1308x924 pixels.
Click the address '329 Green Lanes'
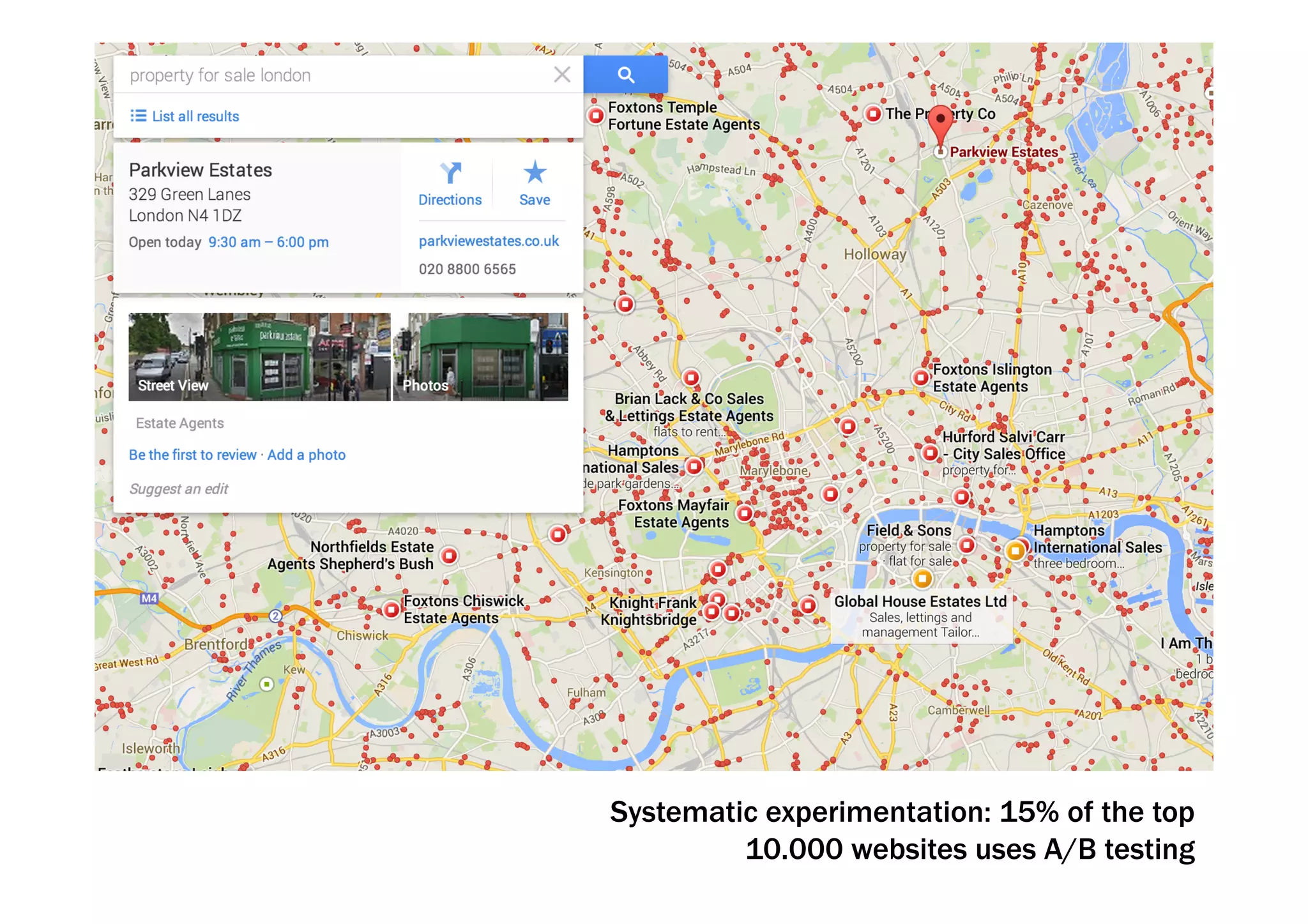190,194
